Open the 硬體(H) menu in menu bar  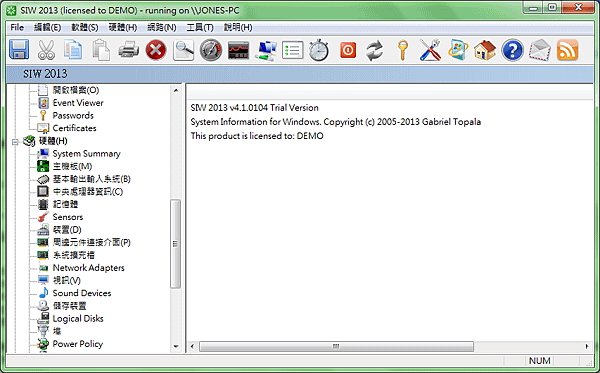click(122, 28)
